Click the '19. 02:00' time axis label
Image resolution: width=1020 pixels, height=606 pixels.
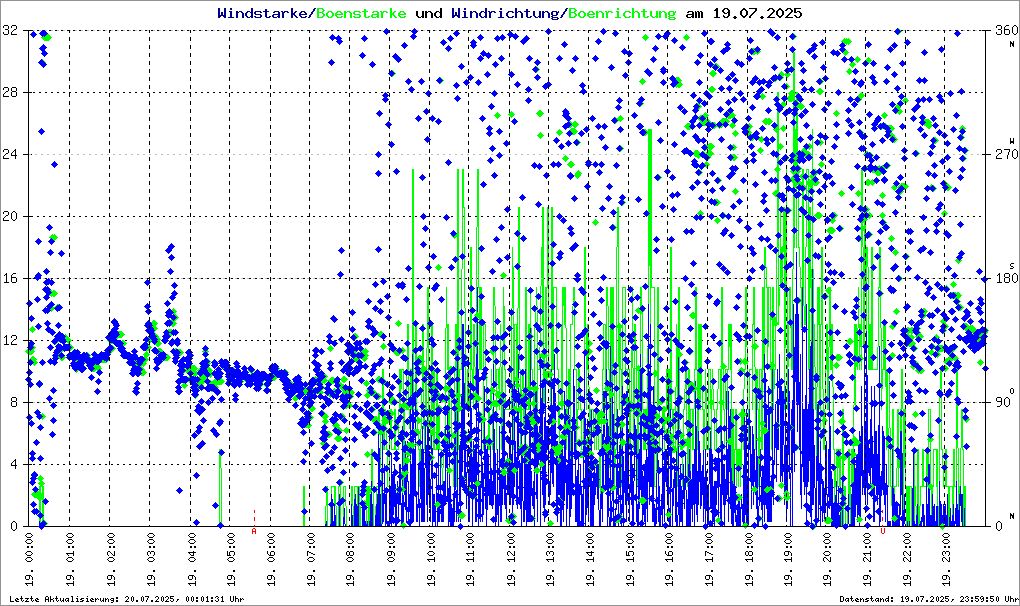click(x=110, y=559)
